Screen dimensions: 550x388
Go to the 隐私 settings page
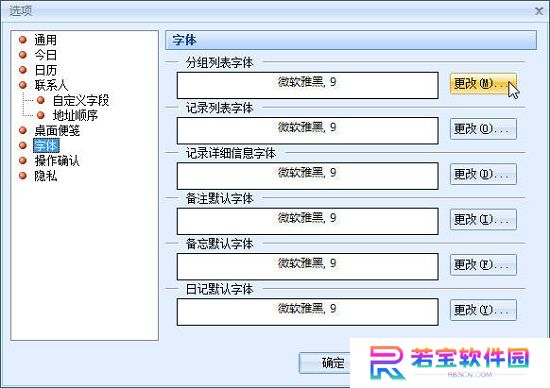[x=46, y=176]
